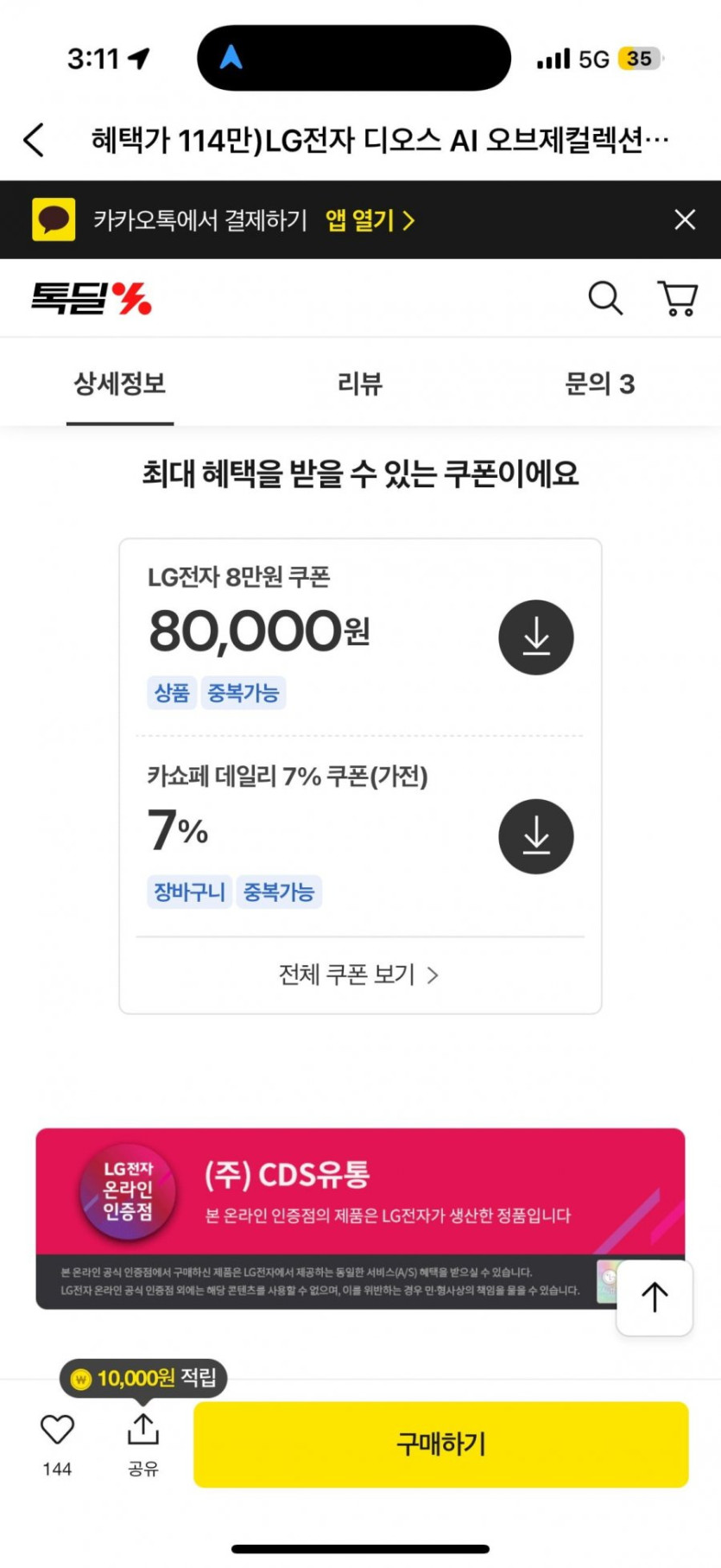Open app via 앱 열기 link
The image size is (721, 1568).
point(370,220)
